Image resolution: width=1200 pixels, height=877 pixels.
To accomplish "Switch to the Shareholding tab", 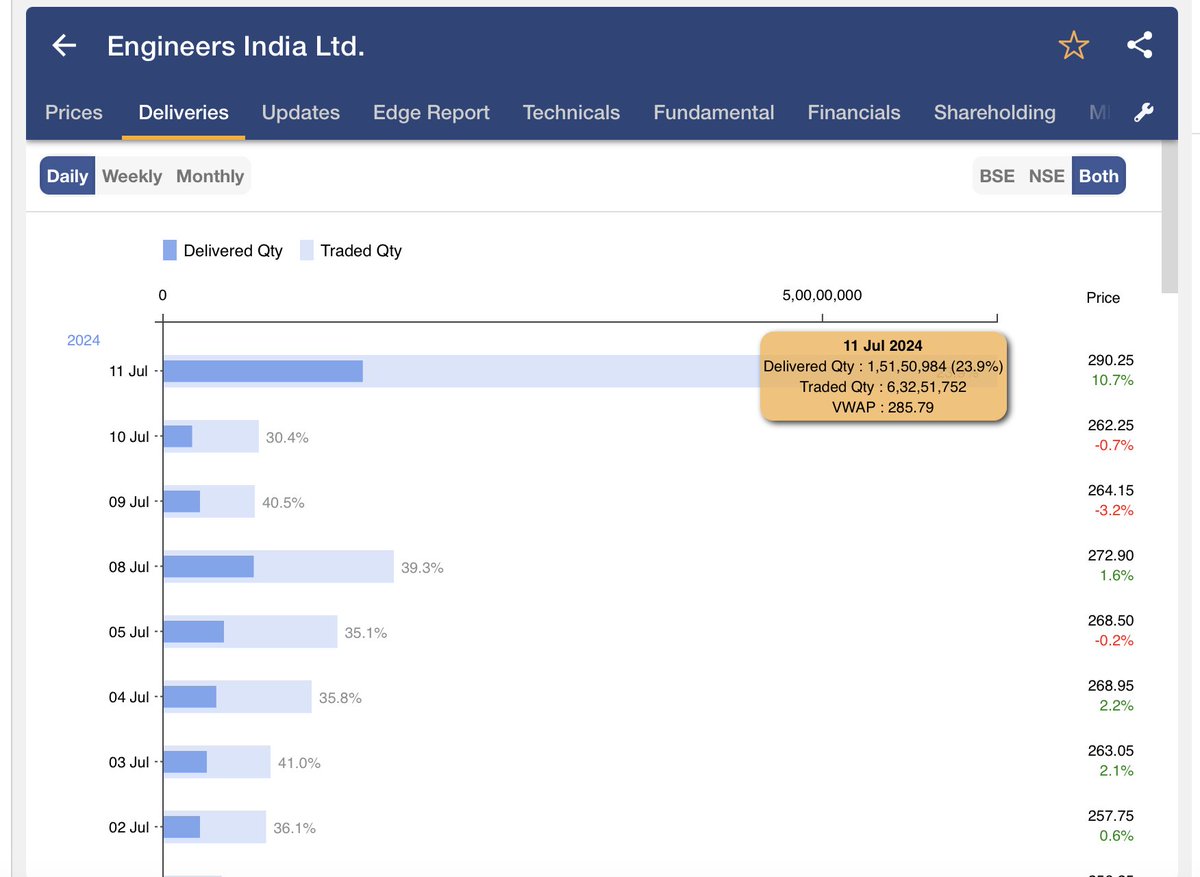I will pyautogui.click(x=995, y=113).
